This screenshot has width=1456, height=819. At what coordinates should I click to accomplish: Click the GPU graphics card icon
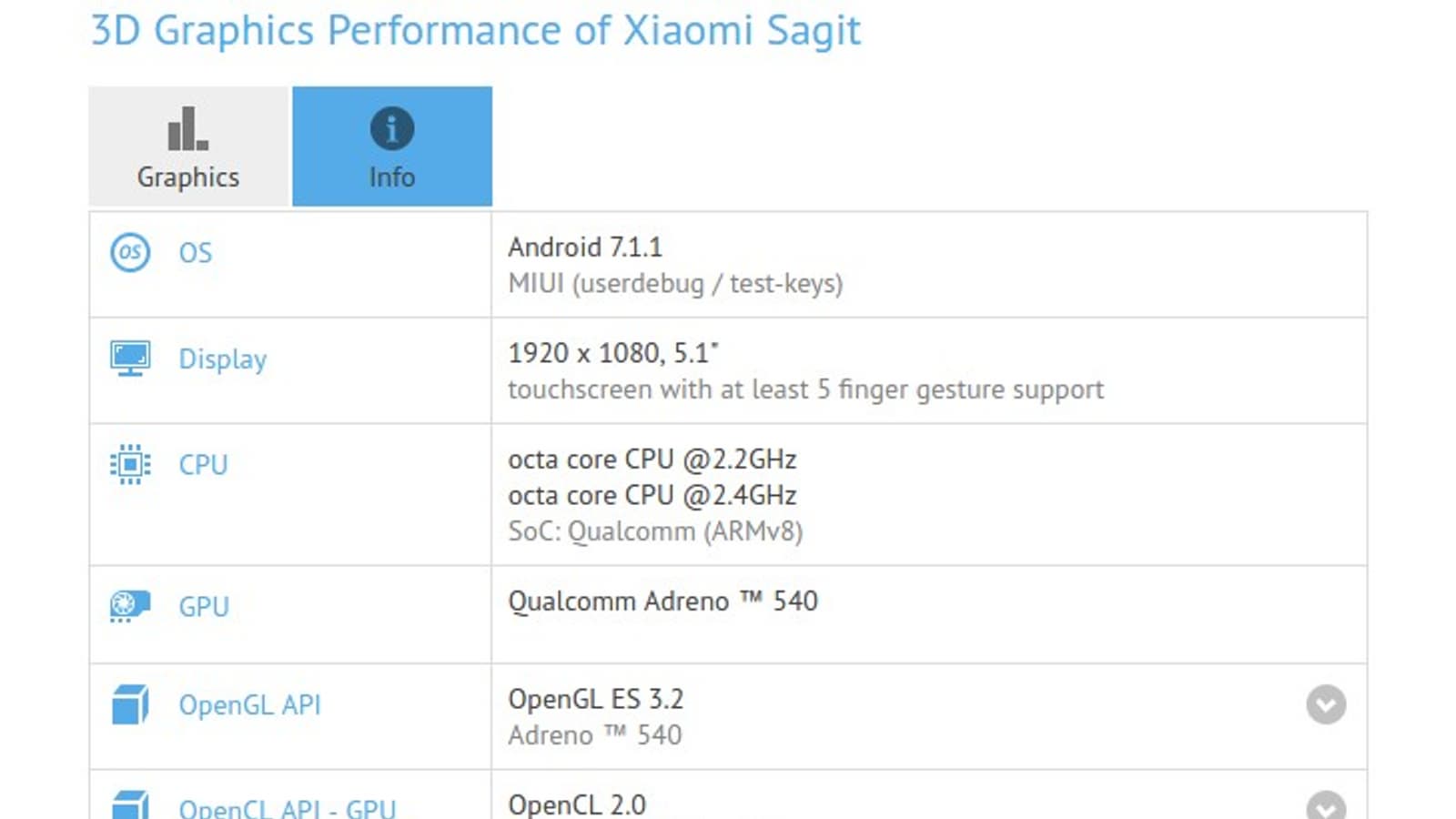pos(130,606)
